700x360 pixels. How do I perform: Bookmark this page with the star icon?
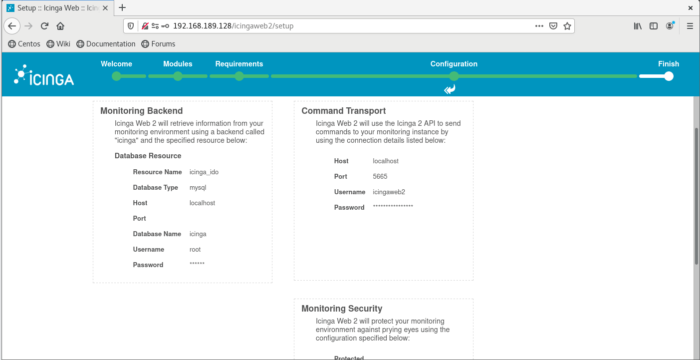pyautogui.click(x=567, y=26)
